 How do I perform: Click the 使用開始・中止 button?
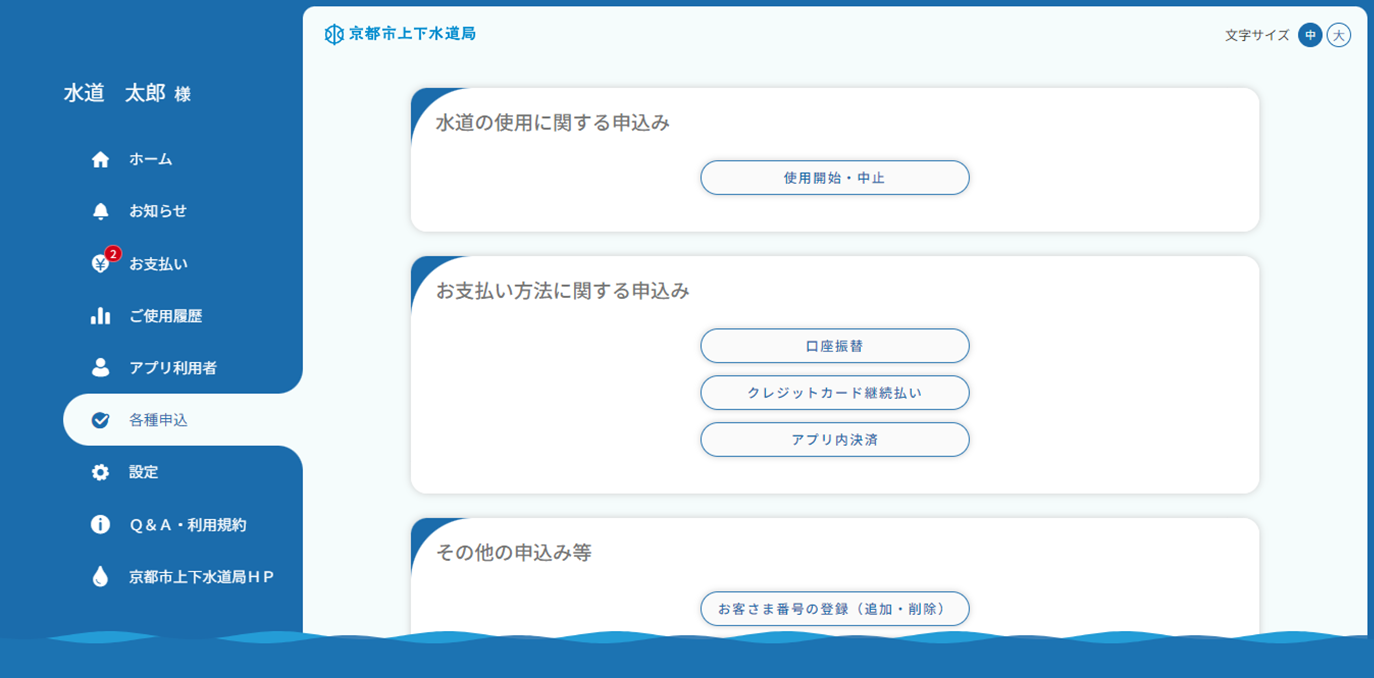pos(835,178)
